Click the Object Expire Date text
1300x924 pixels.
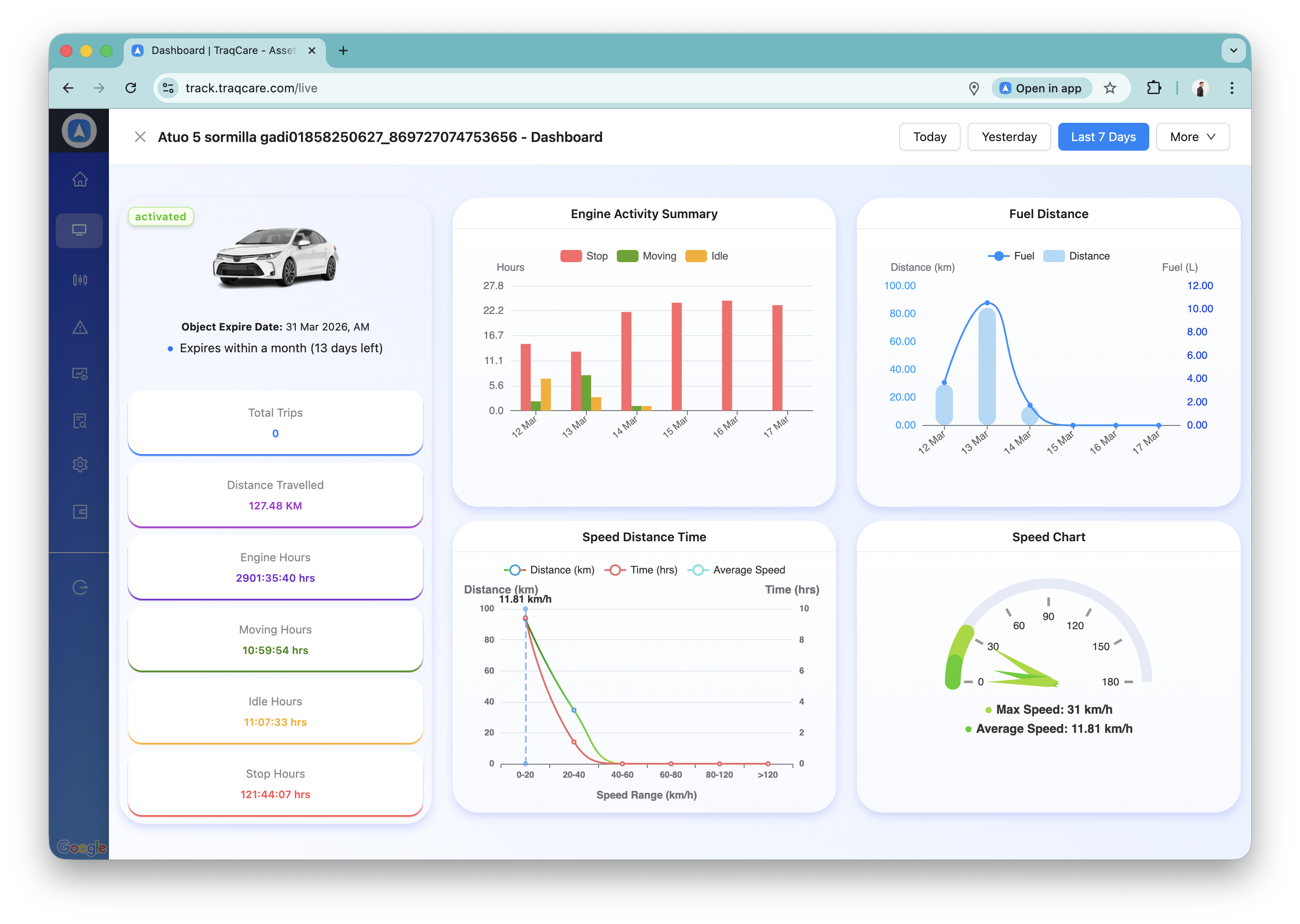[275, 327]
